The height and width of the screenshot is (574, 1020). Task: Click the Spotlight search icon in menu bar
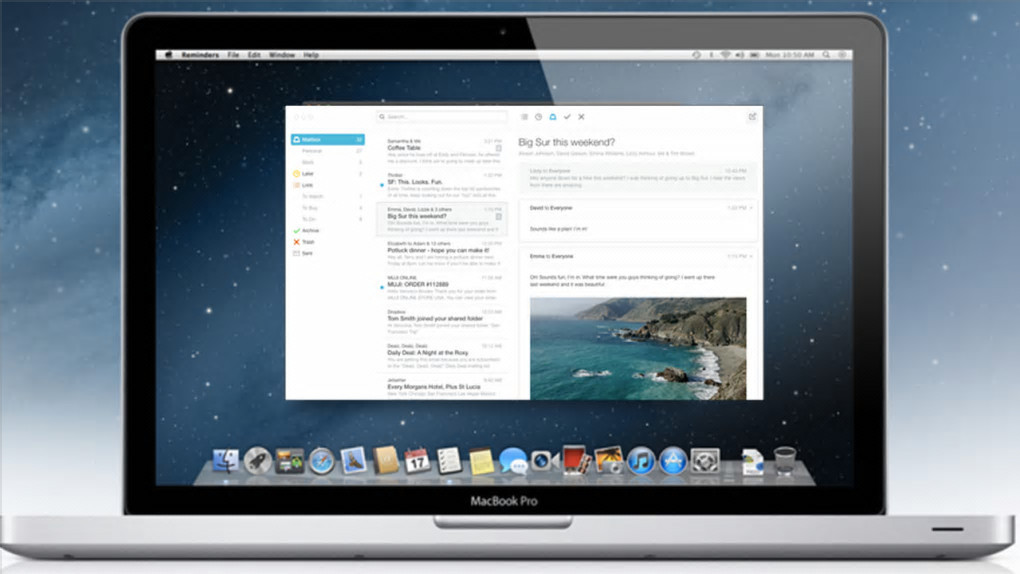click(826, 55)
